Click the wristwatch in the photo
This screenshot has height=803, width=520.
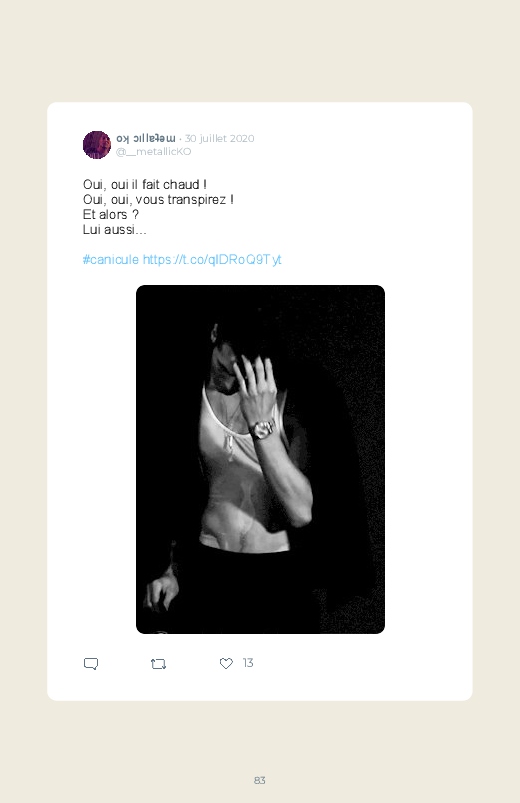[263, 430]
